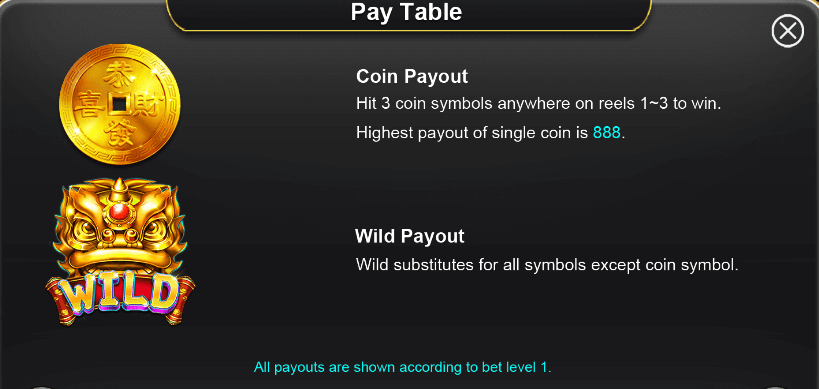Image resolution: width=819 pixels, height=389 pixels.
Task: Click the square hole in the gold coin
Action: click(x=120, y=104)
